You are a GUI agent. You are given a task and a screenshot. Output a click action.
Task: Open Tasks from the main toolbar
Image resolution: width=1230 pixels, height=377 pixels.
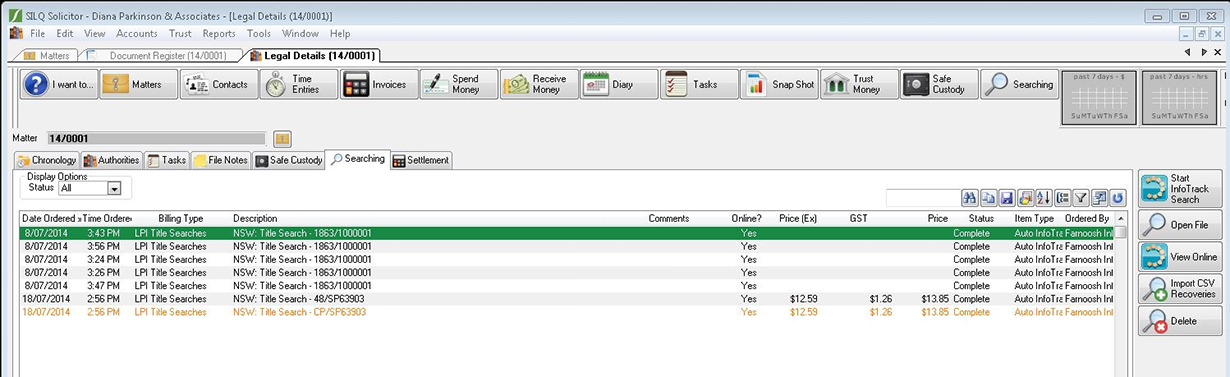point(699,85)
